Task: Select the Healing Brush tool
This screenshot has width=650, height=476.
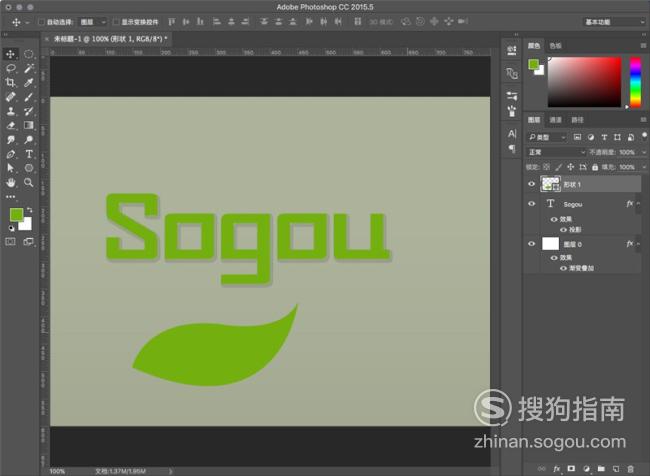Action: coord(10,97)
